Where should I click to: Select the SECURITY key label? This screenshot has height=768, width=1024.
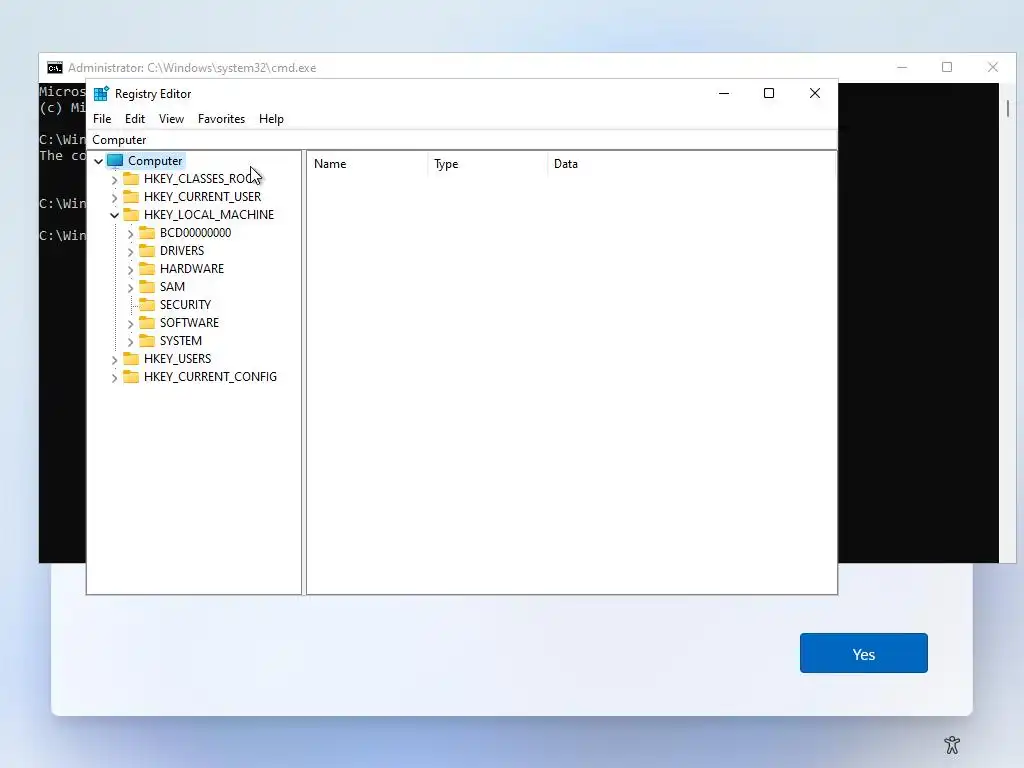(185, 305)
